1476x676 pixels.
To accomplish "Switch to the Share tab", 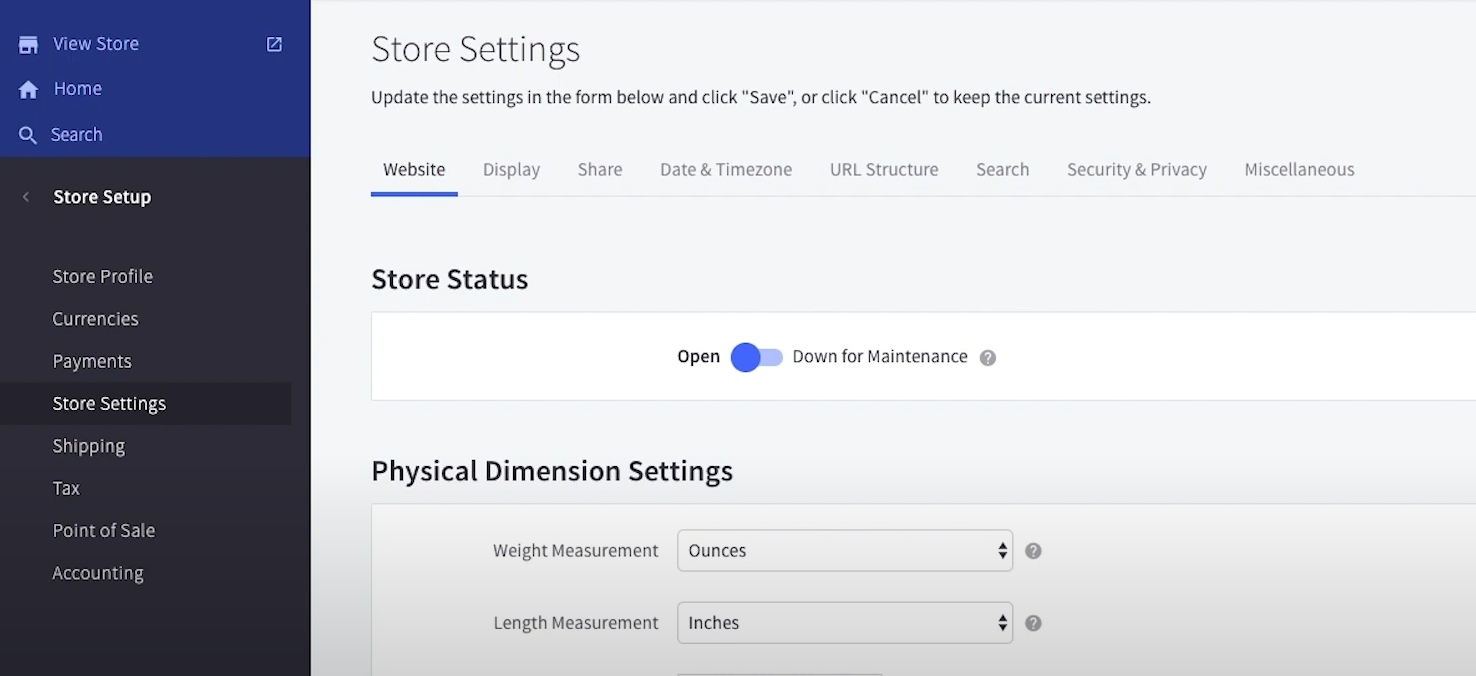I will click(x=600, y=170).
